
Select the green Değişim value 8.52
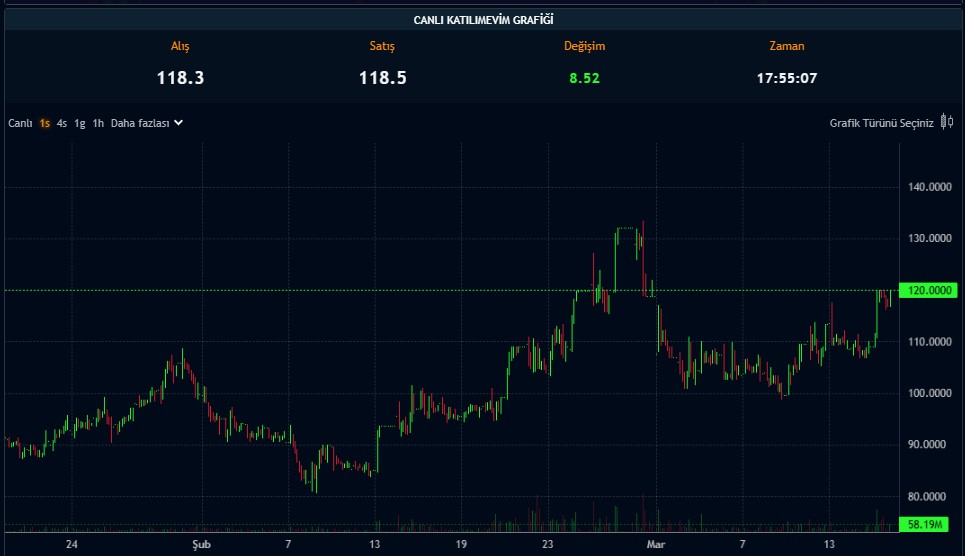point(584,77)
